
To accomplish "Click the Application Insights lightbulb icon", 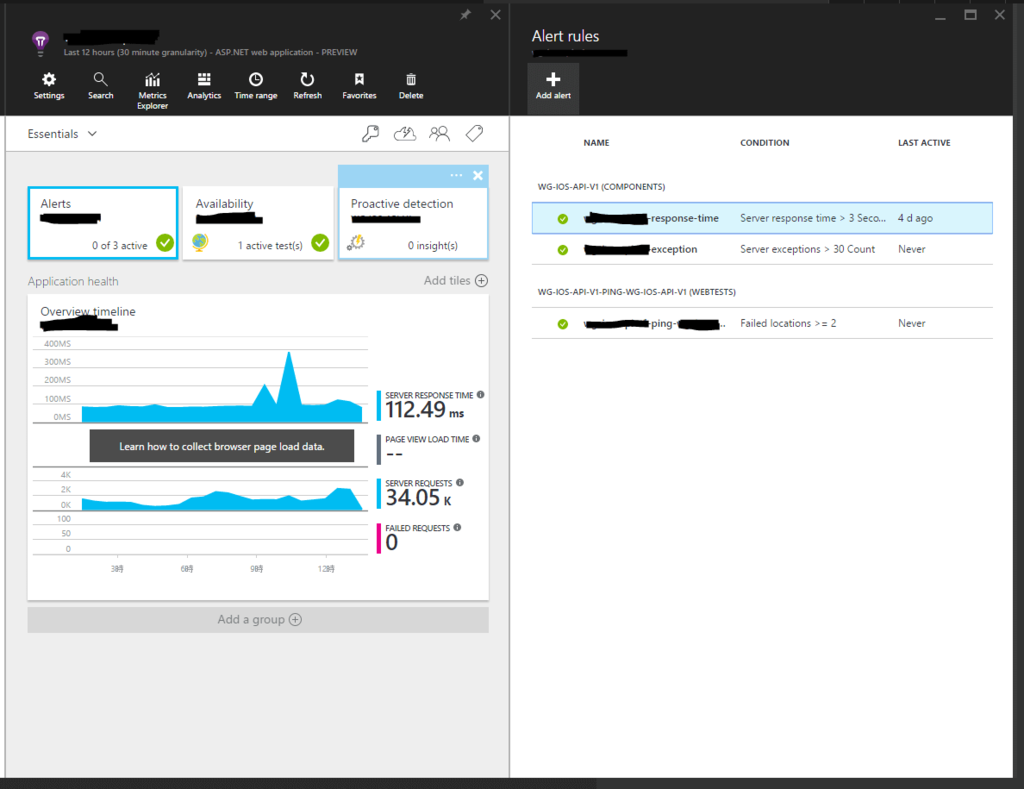I will click(40, 43).
